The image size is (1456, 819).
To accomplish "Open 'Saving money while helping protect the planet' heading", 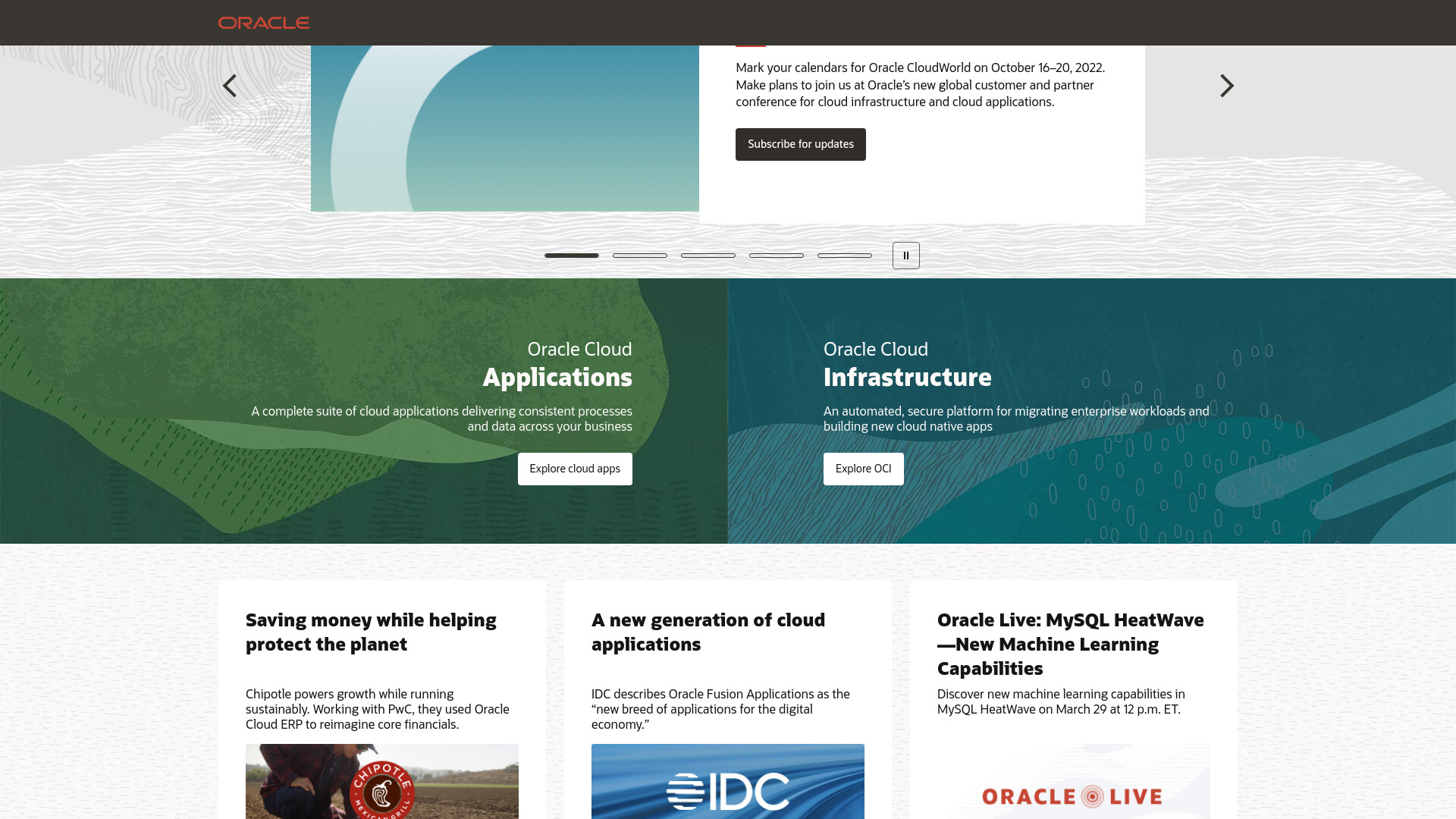I will [x=371, y=632].
